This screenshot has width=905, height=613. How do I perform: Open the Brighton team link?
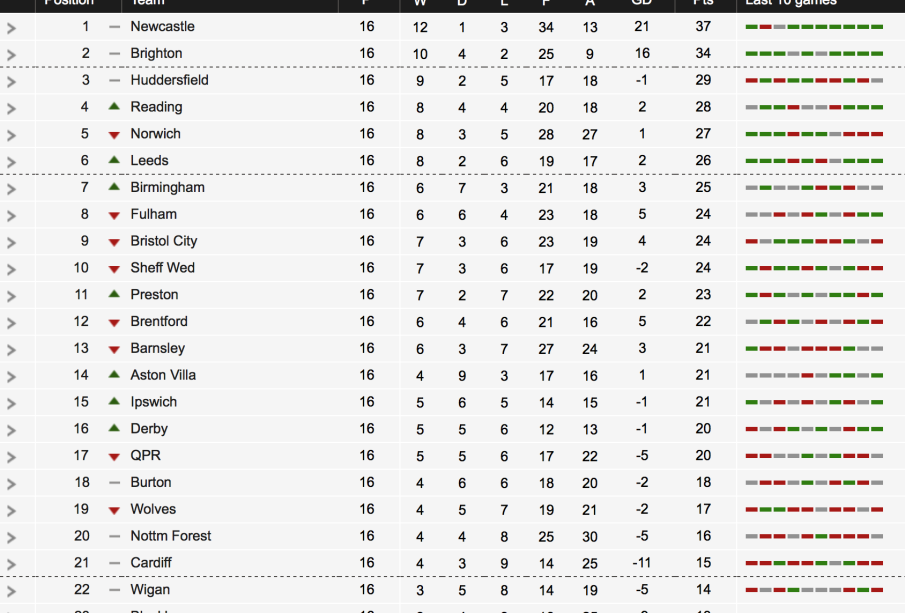coord(156,53)
